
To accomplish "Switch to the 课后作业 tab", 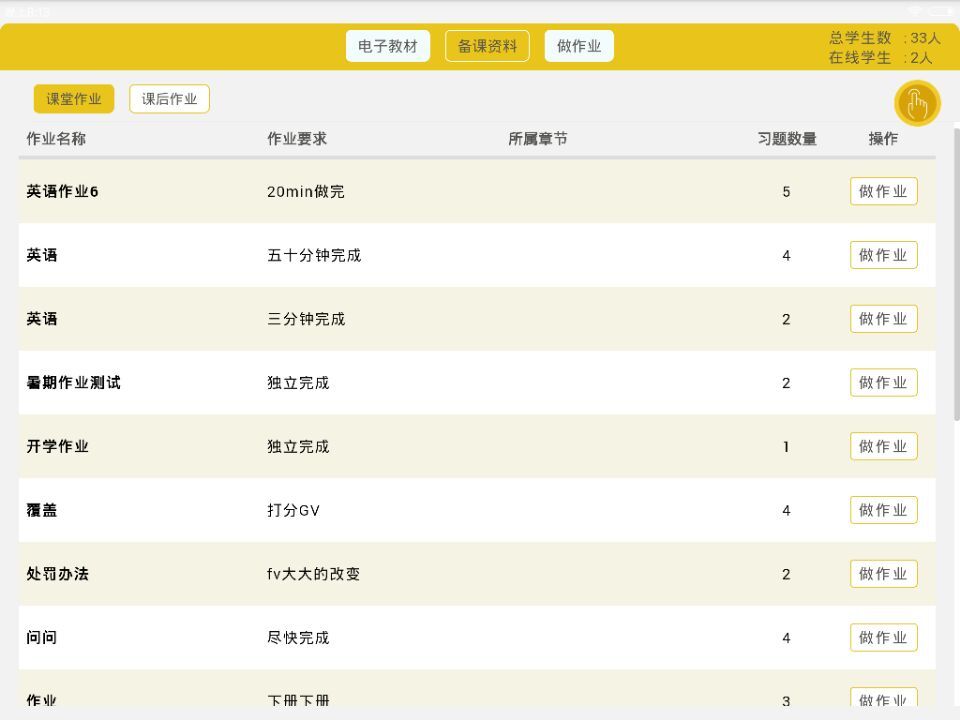I will click(x=168, y=98).
